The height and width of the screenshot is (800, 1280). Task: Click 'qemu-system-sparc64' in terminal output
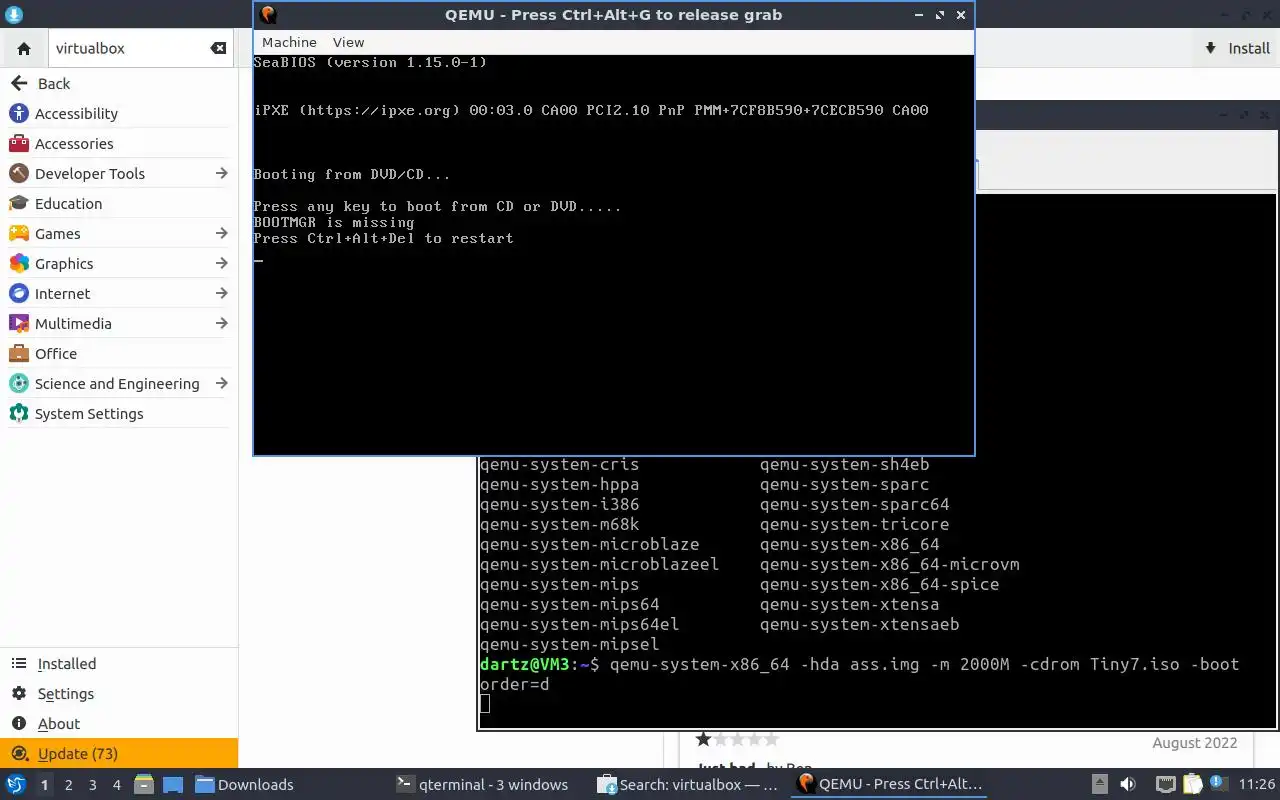tap(855, 504)
